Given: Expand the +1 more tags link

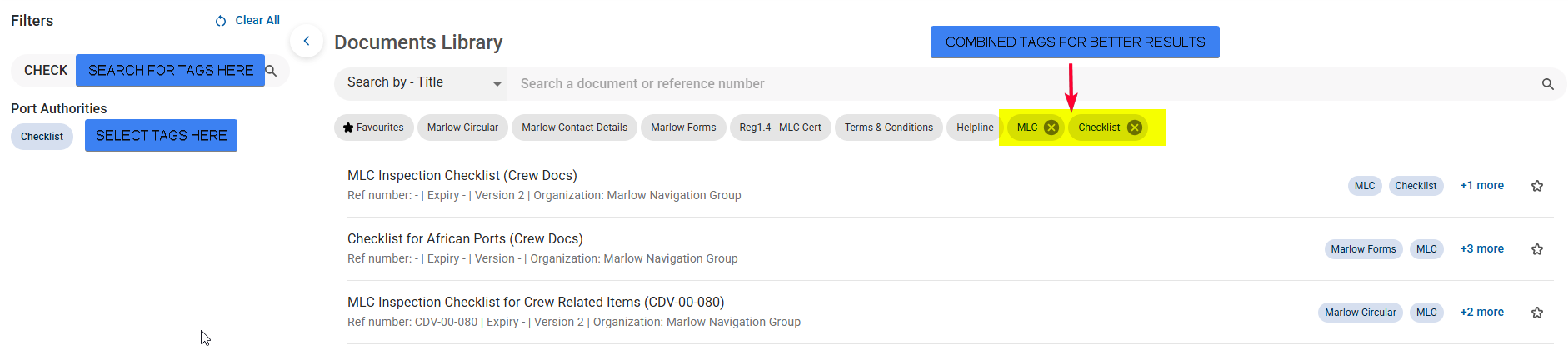Looking at the screenshot, I should 1481,186.
